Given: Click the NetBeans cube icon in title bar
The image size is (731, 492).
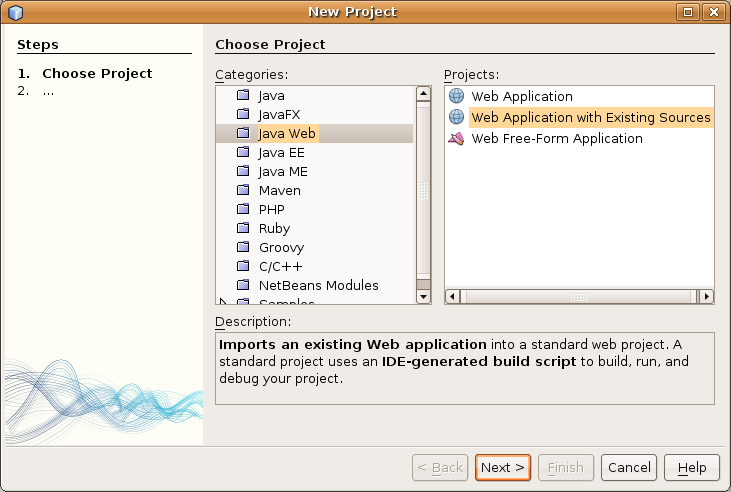Looking at the screenshot, I should [x=15, y=12].
